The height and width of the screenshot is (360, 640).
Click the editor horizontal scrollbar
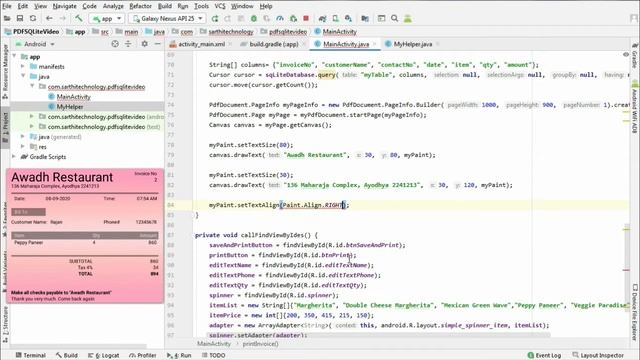point(380,335)
